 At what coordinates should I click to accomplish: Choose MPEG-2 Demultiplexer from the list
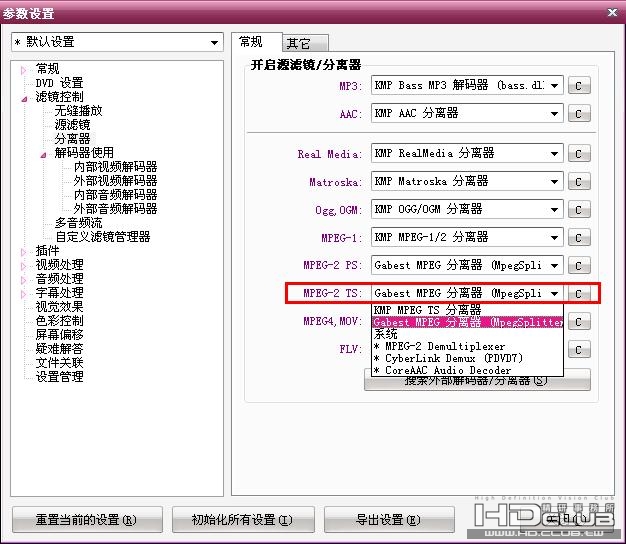467,346
